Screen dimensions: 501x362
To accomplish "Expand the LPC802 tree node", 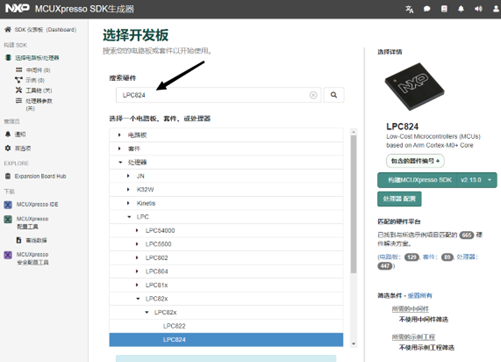I will click(137, 258).
